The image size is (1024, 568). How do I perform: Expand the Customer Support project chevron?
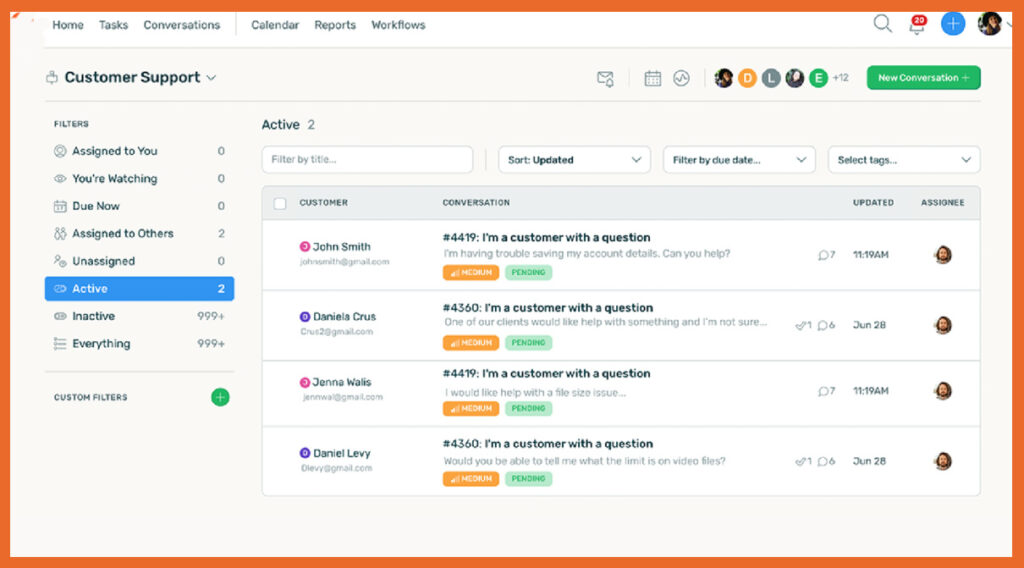click(x=211, y=78)
